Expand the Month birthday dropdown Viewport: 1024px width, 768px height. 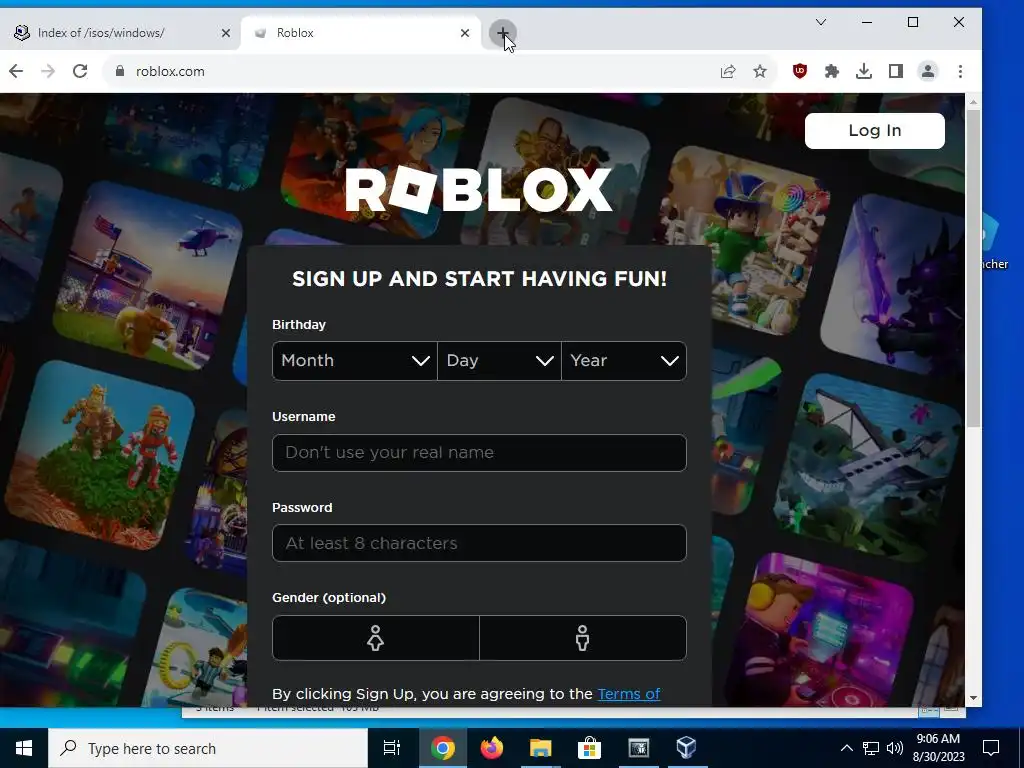click(355, 360)
